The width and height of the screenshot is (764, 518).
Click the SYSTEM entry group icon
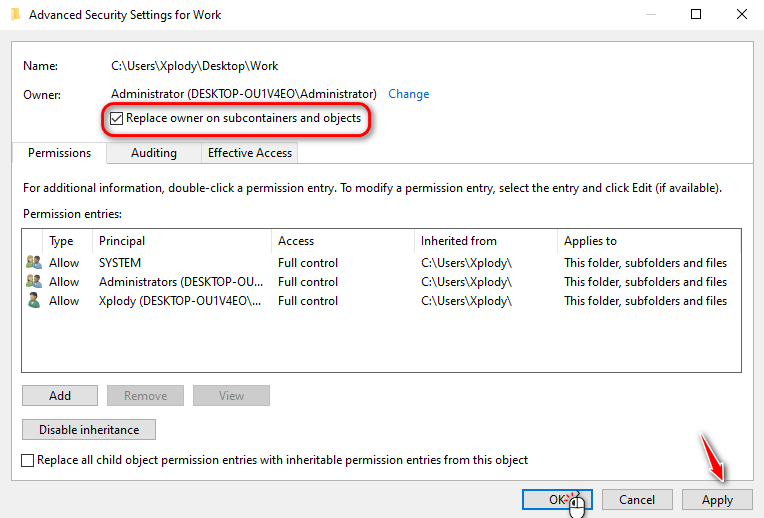point(34,263)
